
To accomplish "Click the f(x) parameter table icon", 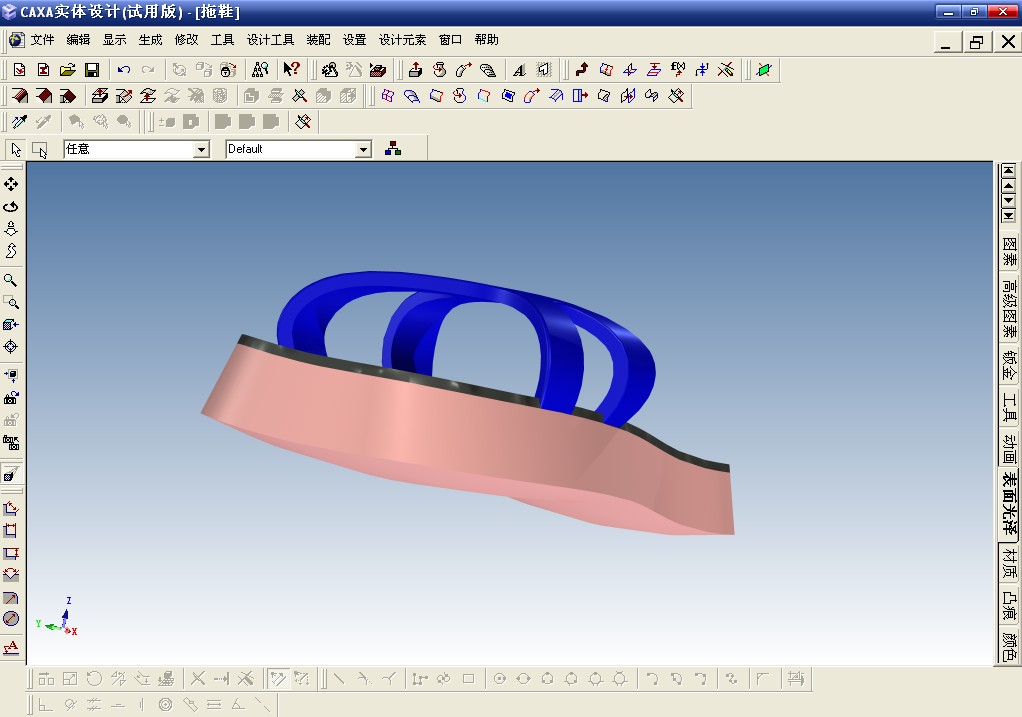I will pos(678,69).
